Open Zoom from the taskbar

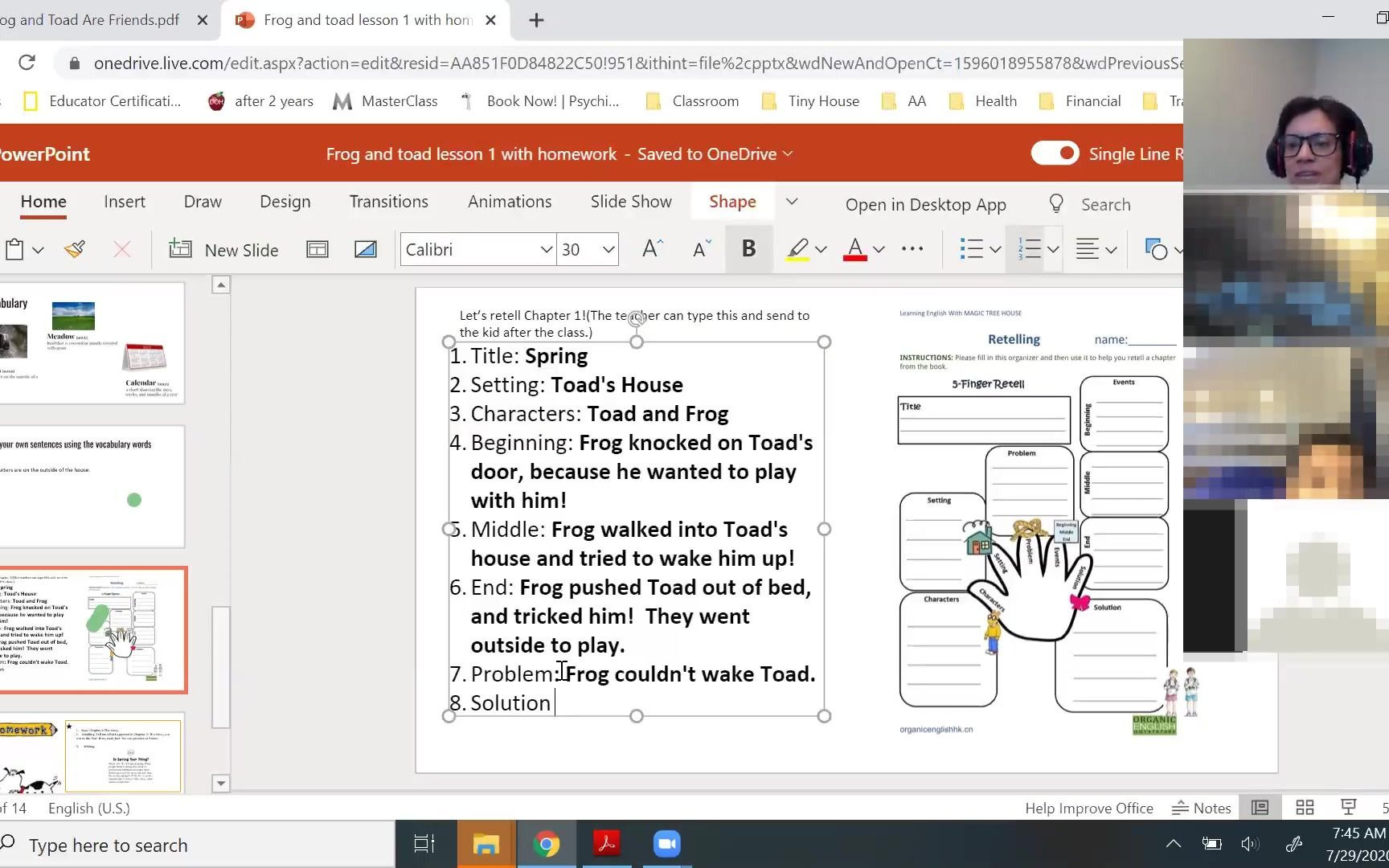point(667,844)
